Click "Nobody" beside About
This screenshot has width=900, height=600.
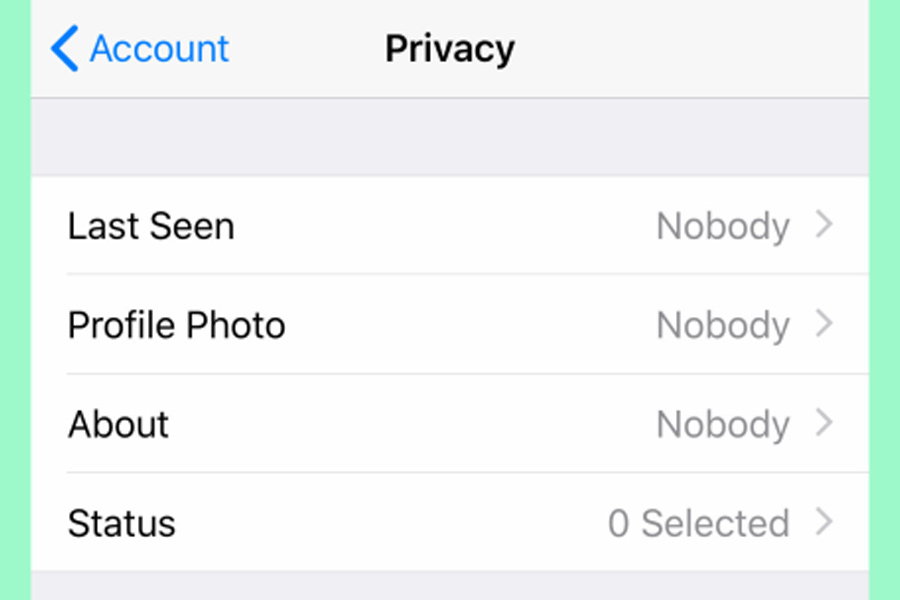coord(723,424)
